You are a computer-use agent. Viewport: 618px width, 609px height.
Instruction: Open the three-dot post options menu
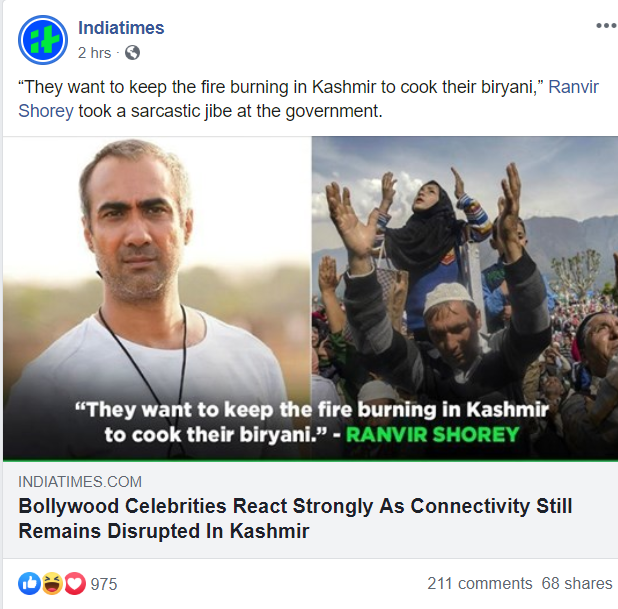pyautogui.click(x=606, y=26)
